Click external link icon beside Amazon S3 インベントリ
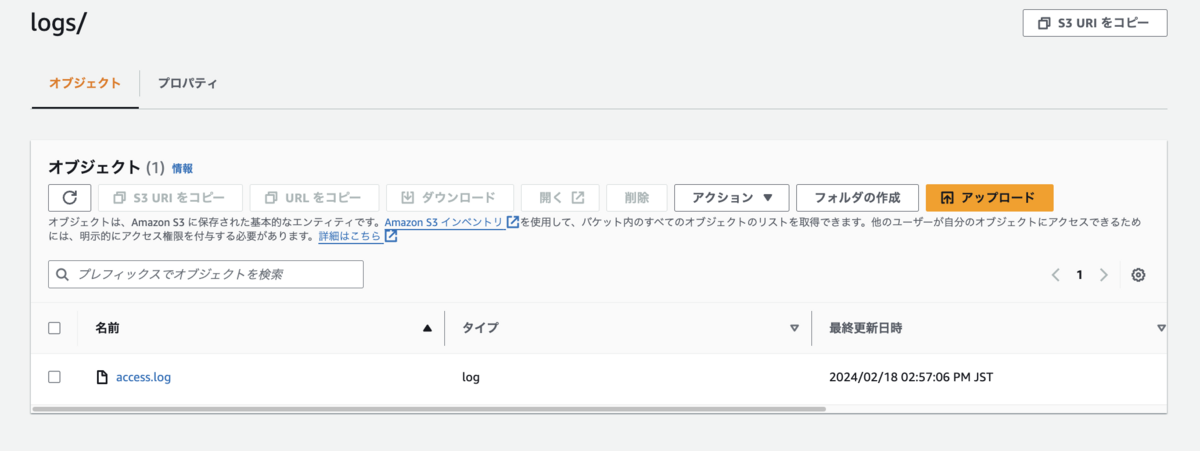Screen dimensions: 1200x451 [513, 222]
